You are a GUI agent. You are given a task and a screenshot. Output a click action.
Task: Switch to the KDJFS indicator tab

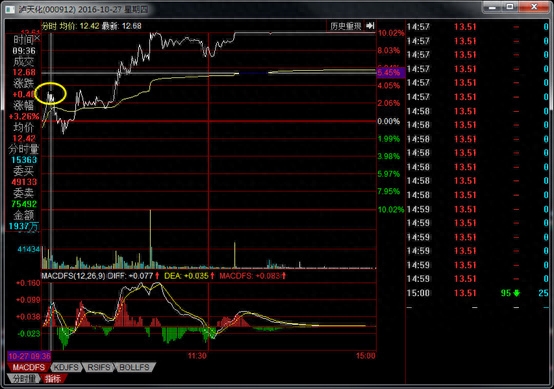point(66,367)
